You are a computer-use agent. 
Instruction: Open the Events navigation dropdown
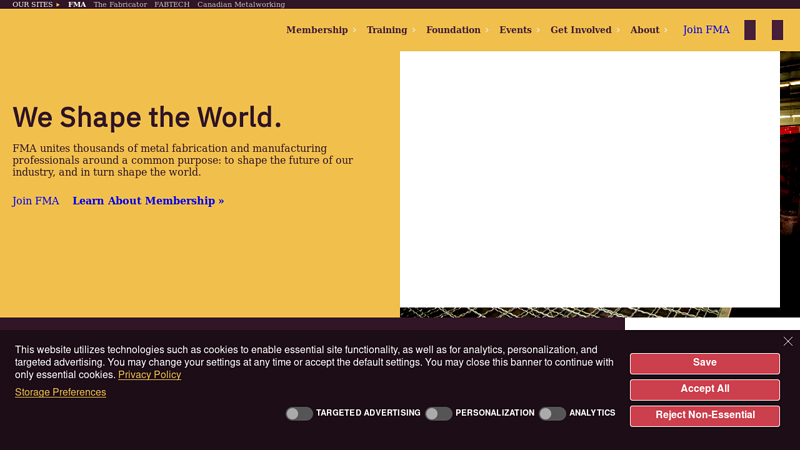(516, 30)
